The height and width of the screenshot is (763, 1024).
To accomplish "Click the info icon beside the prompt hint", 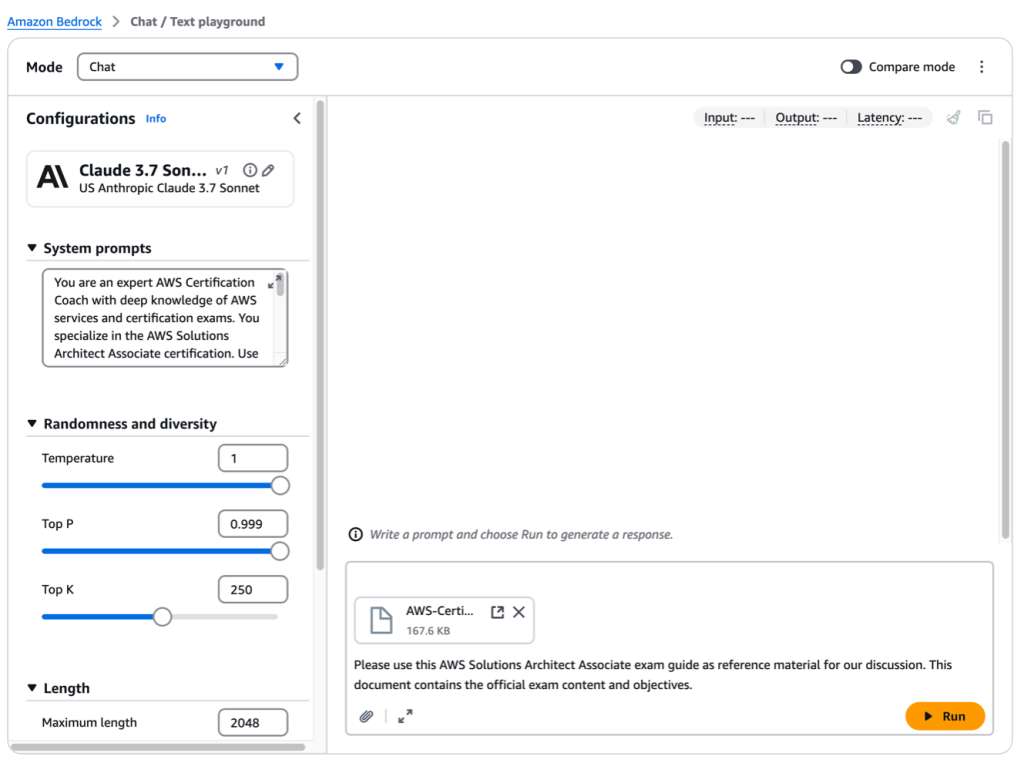I will click(355, 534).
